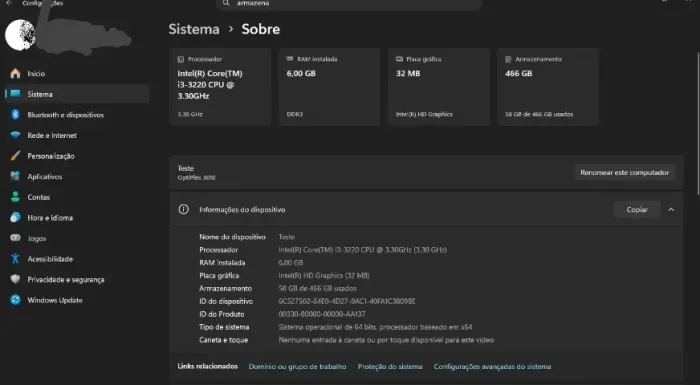
Task: Open Windows Update page
Action: coord(77,300)
